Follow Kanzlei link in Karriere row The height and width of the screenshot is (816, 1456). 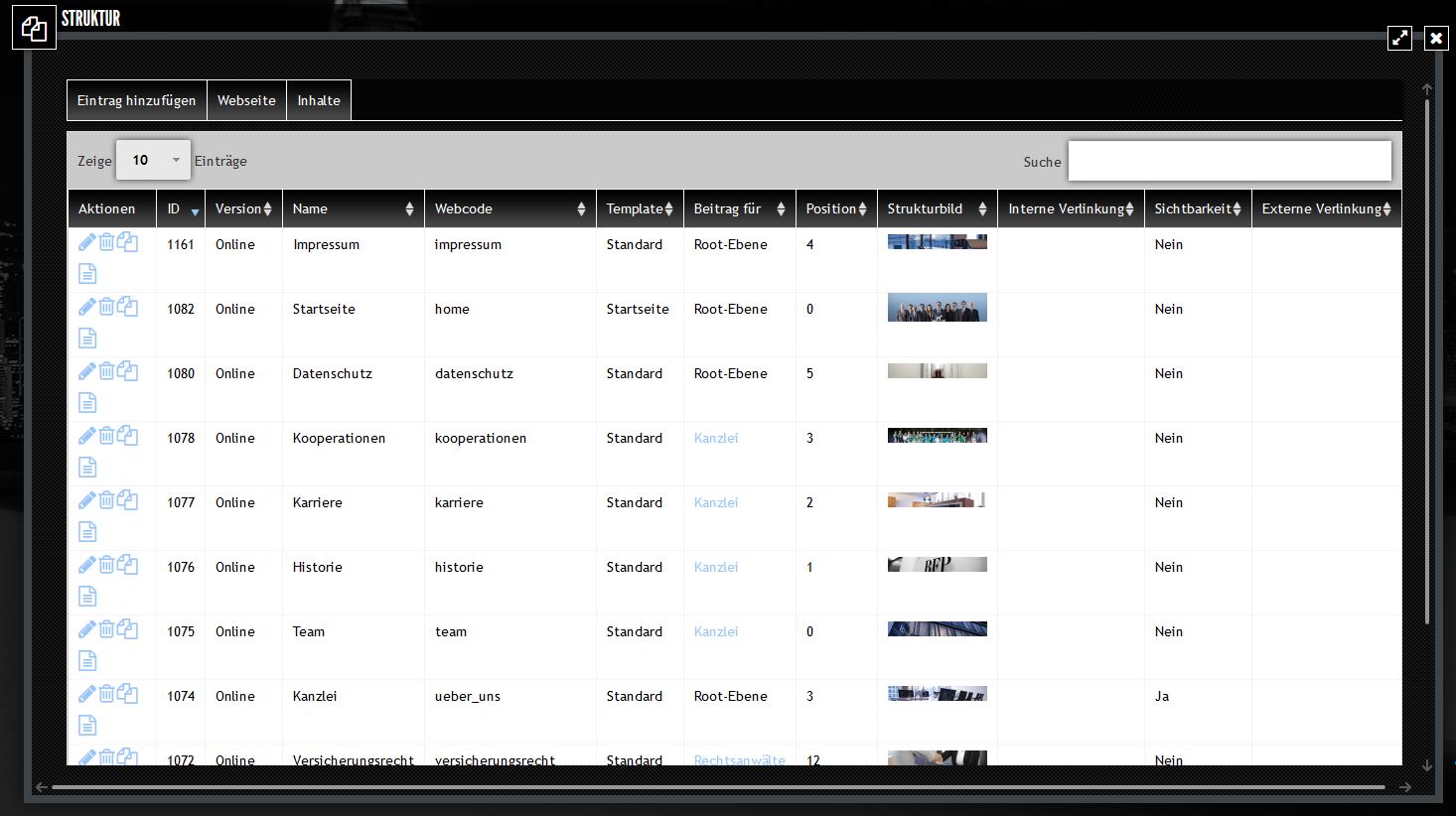[x=716, y=502]
